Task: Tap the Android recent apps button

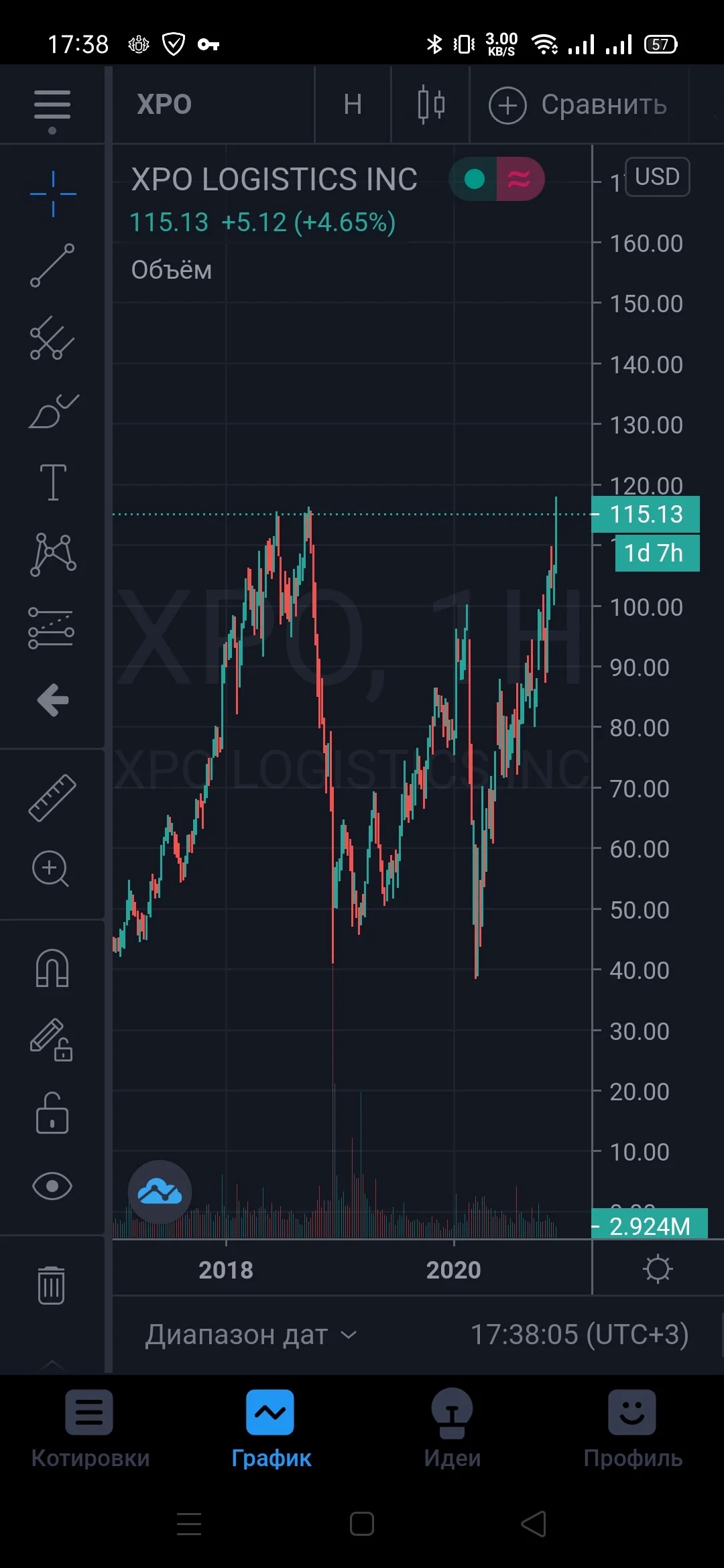Action: tap(189, 1524)
